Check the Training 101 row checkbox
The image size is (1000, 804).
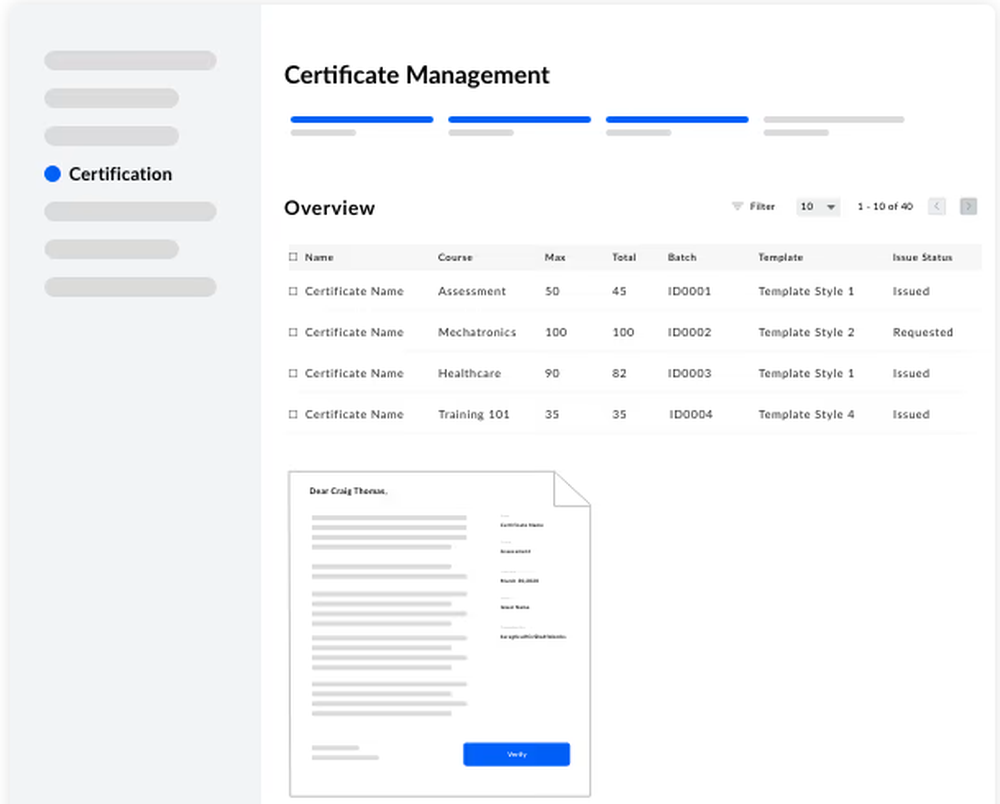point(293,414)
